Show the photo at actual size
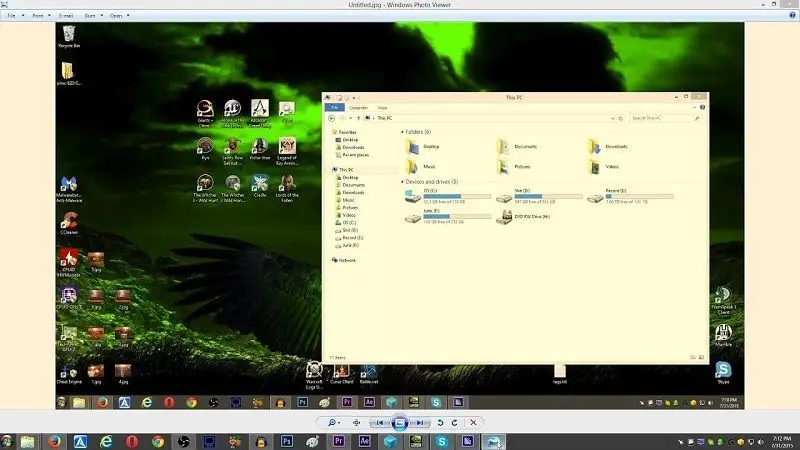 click(x=356, y=422)
